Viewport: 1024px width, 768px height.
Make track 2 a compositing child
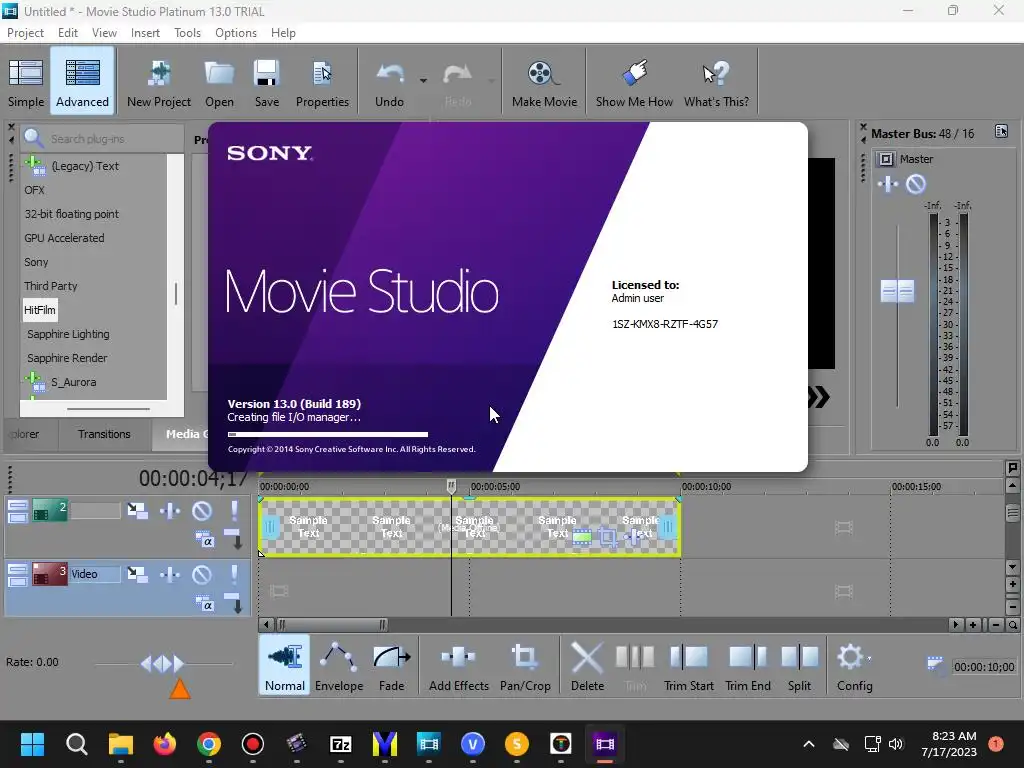[233, 539]
